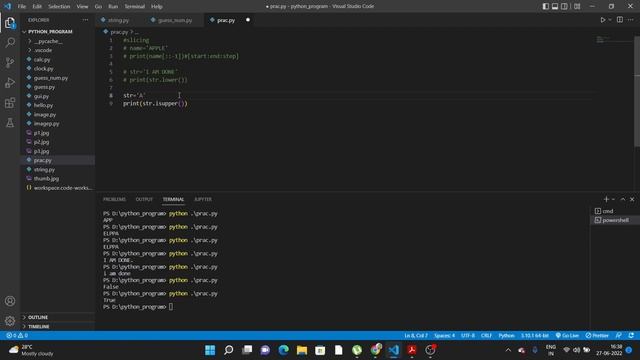Open the Extensions view
The width and height of the screenshot is (640, 360).
pos(10,102)
